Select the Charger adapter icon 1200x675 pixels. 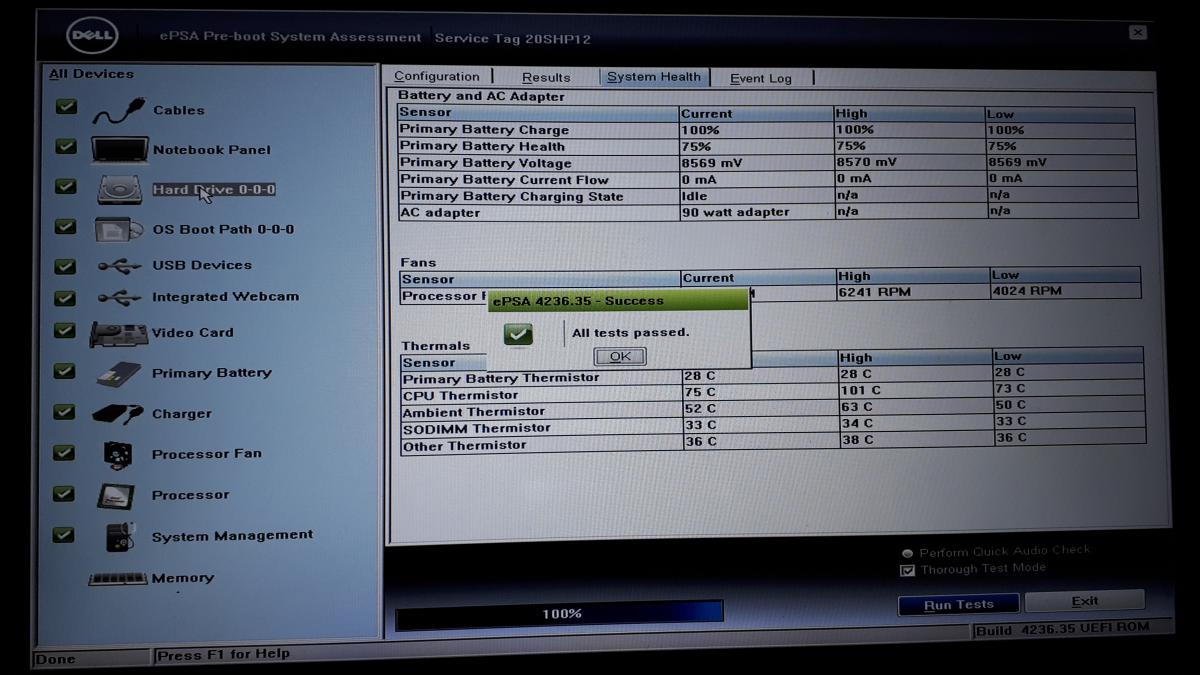[x=118, y=414]
